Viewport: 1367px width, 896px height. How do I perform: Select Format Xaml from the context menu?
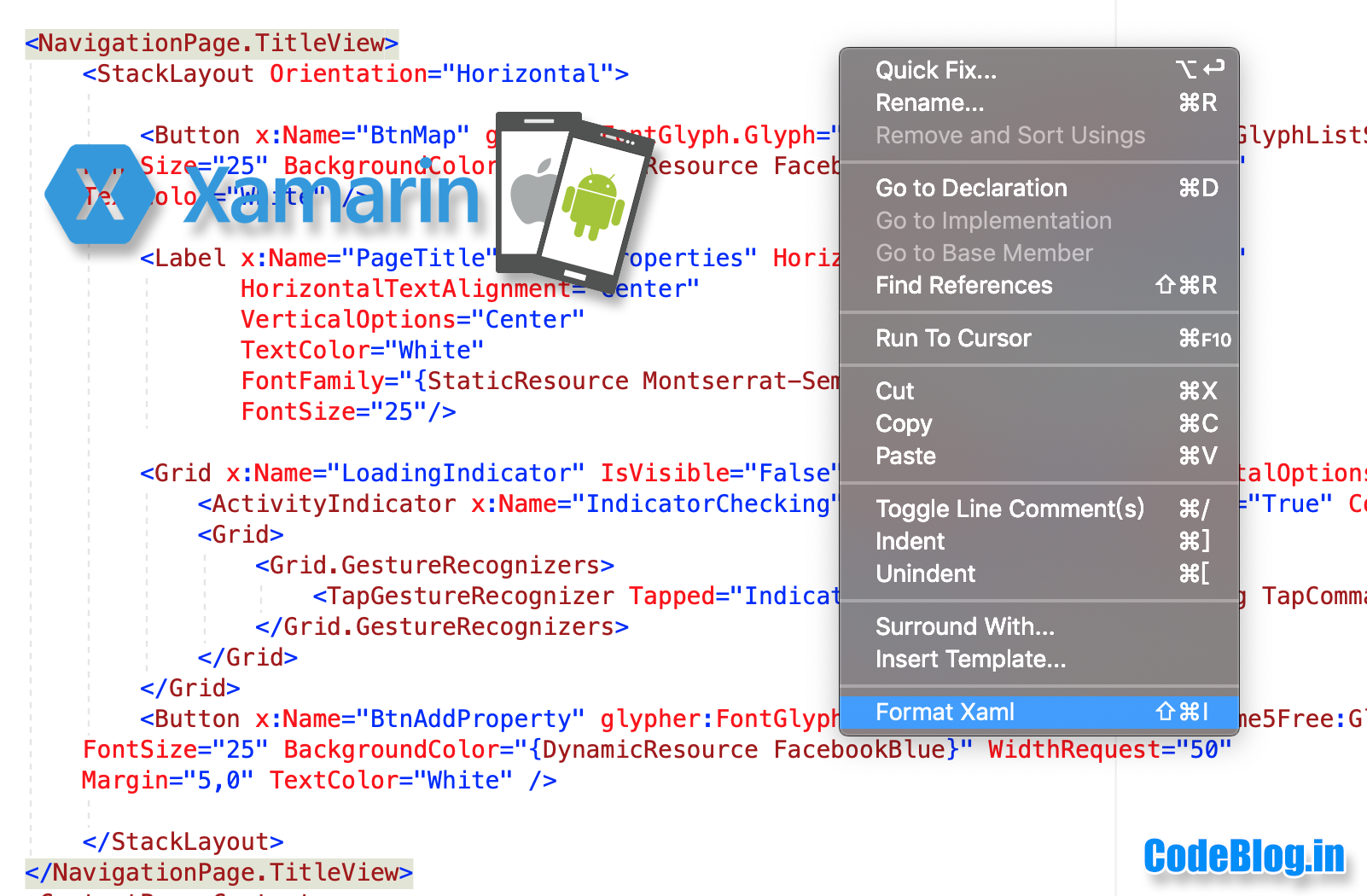(x=945, y=712)
